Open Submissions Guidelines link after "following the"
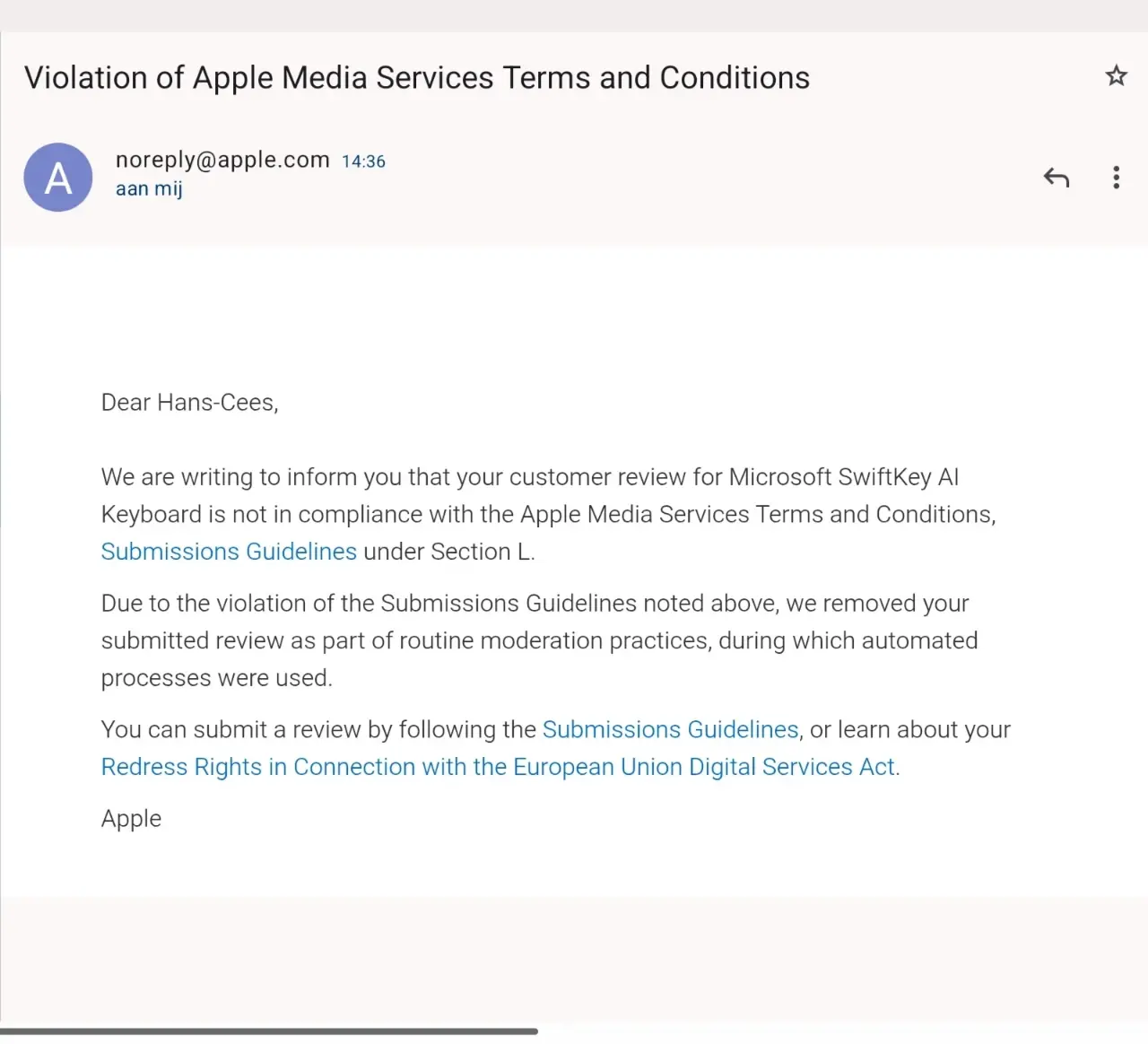The width and height of the screenshot is (1148, 1044). (x=670, y=730)
